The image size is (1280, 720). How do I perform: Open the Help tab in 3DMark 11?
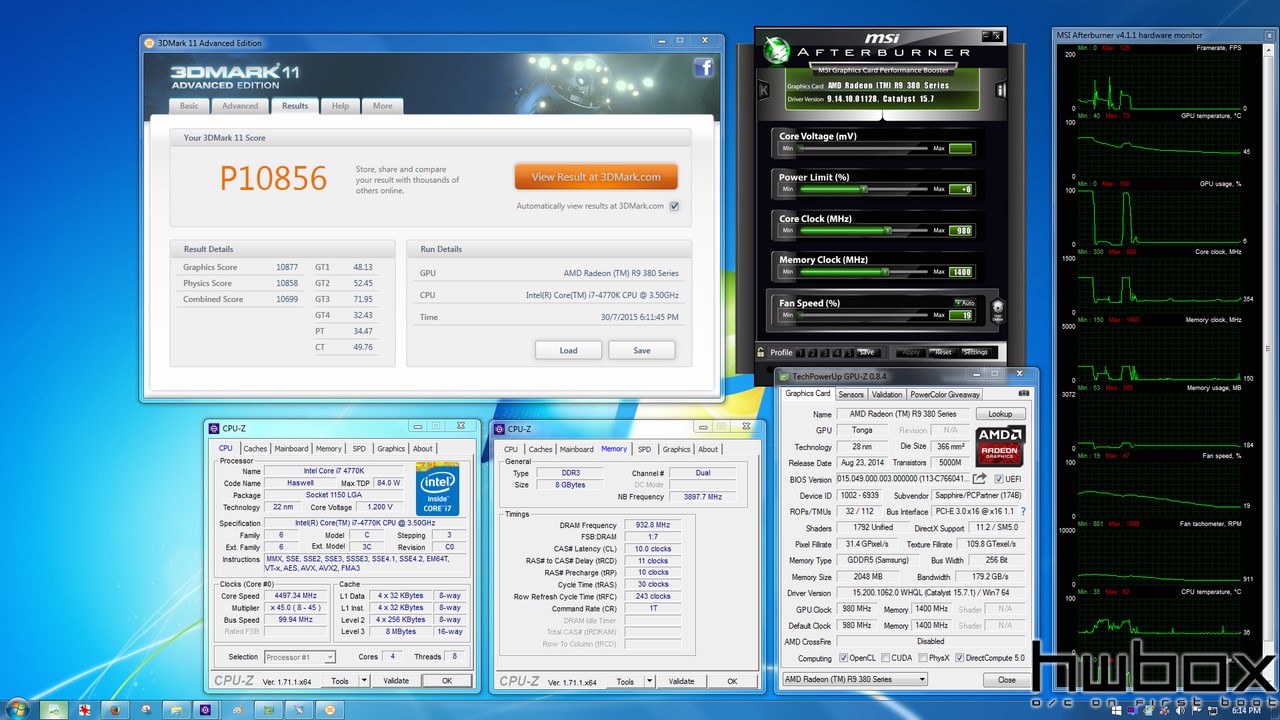pos(341,106)
